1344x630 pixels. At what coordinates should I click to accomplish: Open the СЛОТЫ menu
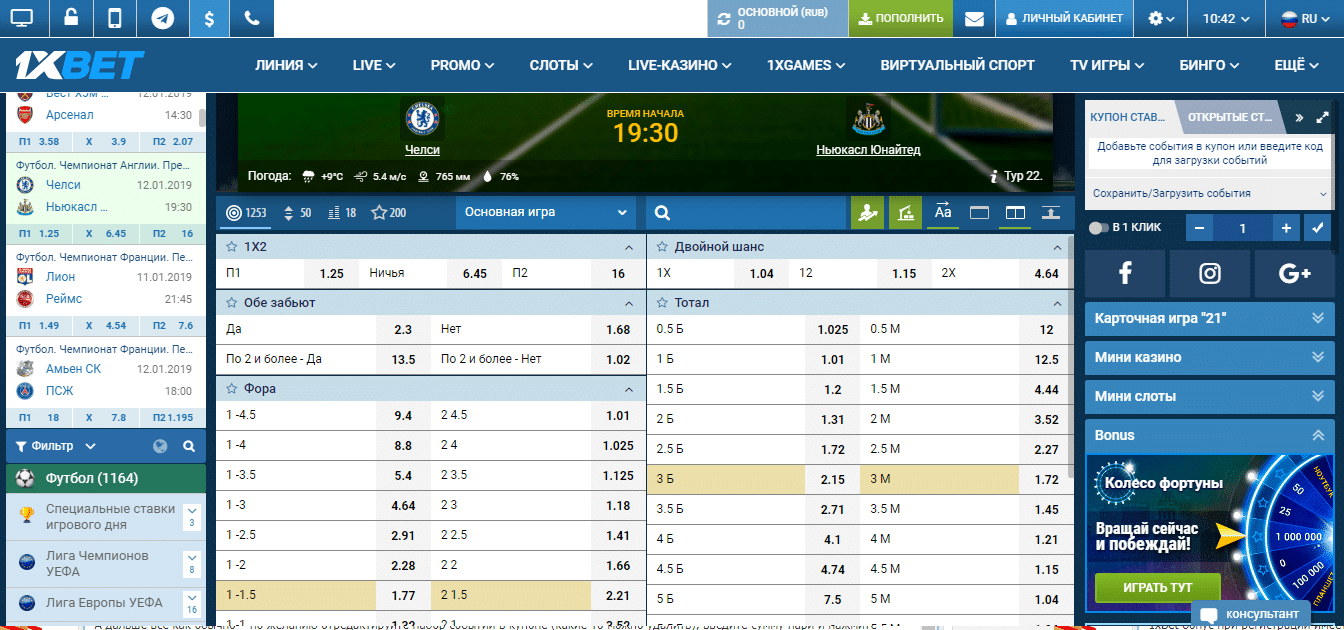click(x=561, y=65)
